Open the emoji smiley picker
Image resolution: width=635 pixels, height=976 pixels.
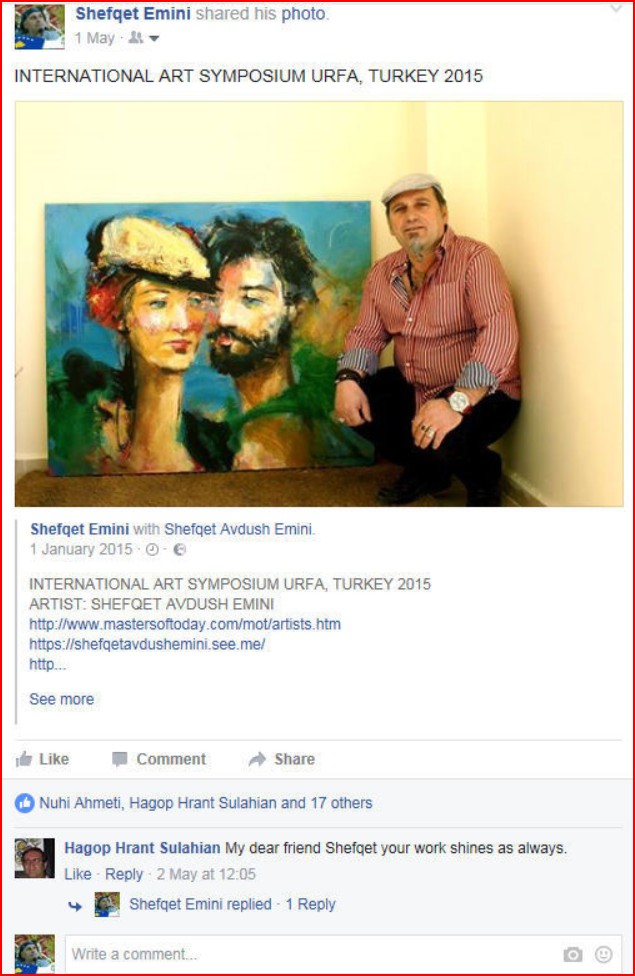pyautogui.click(x=603, y=954)
